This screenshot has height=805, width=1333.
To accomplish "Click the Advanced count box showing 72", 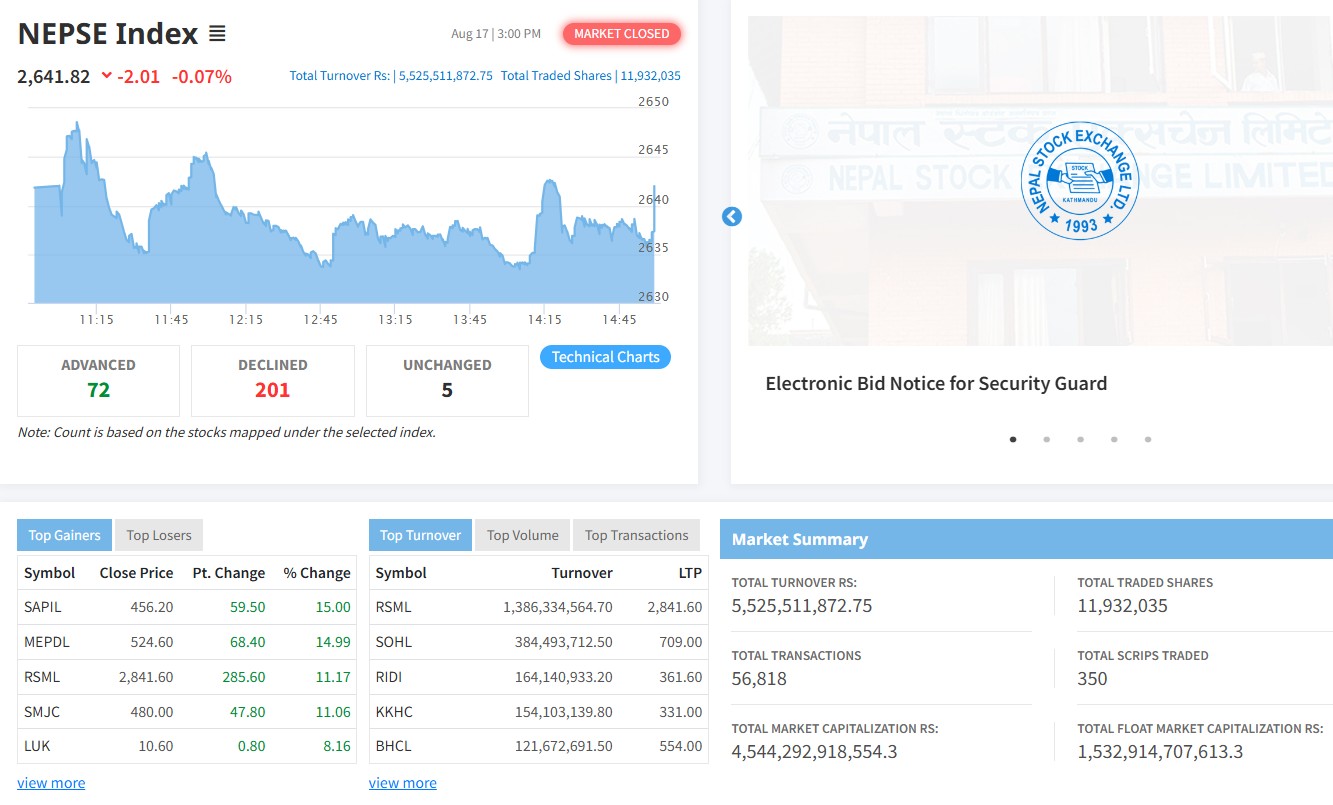I will click(98, 380).
